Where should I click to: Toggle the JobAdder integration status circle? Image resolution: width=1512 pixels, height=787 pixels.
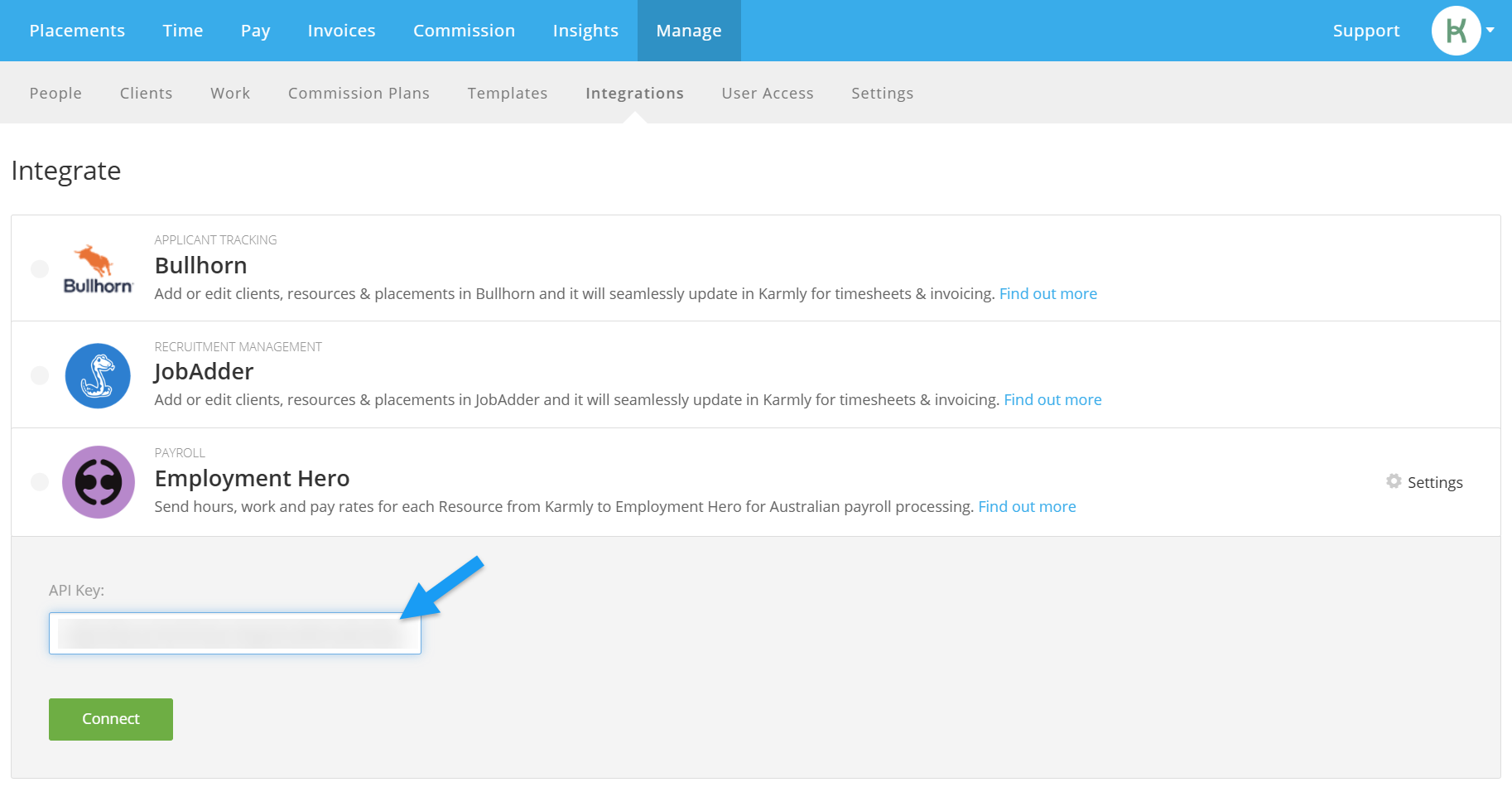40,375
